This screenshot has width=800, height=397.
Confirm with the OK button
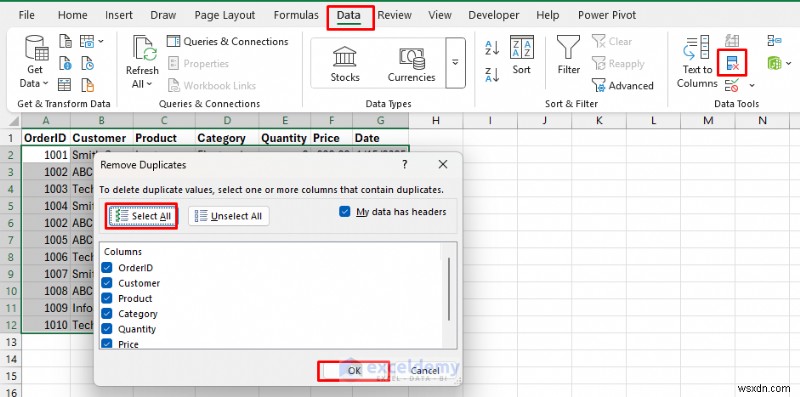click(x=354, y=370)
